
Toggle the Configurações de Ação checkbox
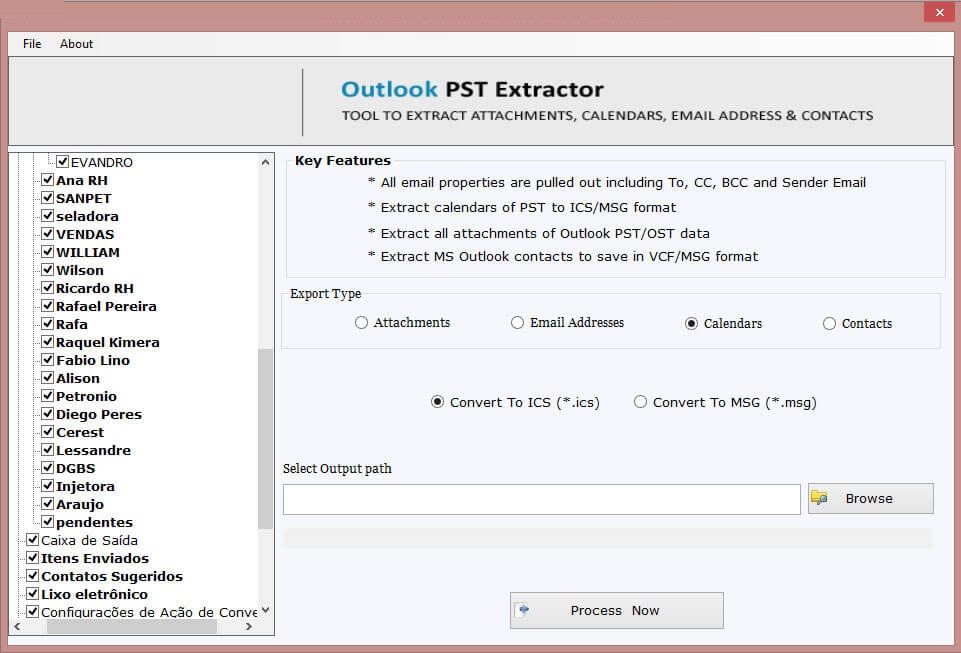coord(33,611)
